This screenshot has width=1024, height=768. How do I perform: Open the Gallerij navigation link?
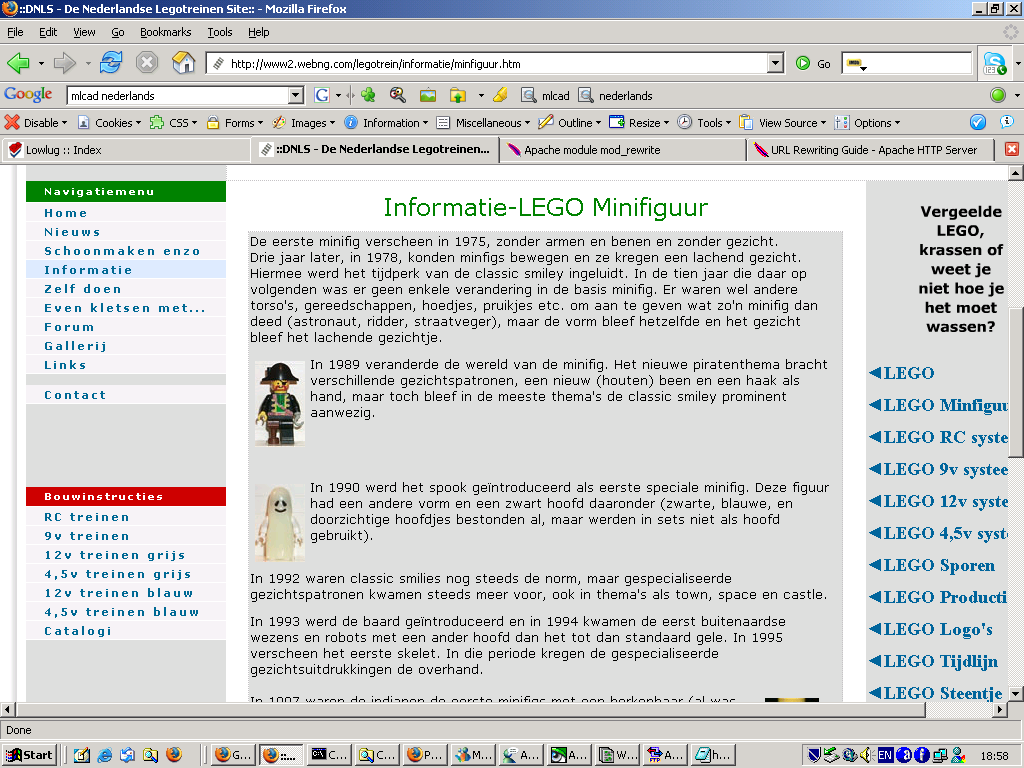(76, 346)
